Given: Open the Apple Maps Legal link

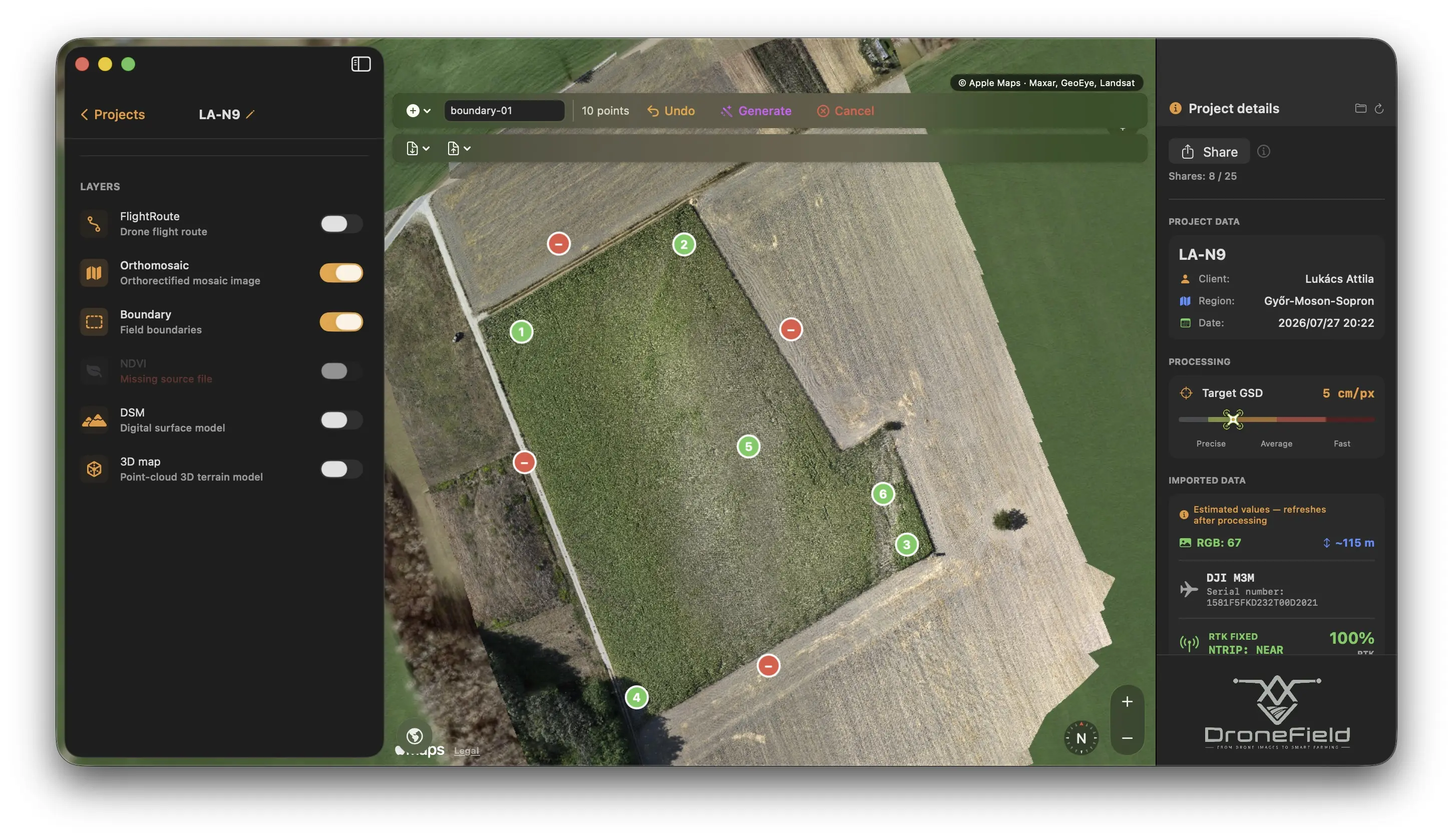Looking at the screenshot, I should click(466, 750).
